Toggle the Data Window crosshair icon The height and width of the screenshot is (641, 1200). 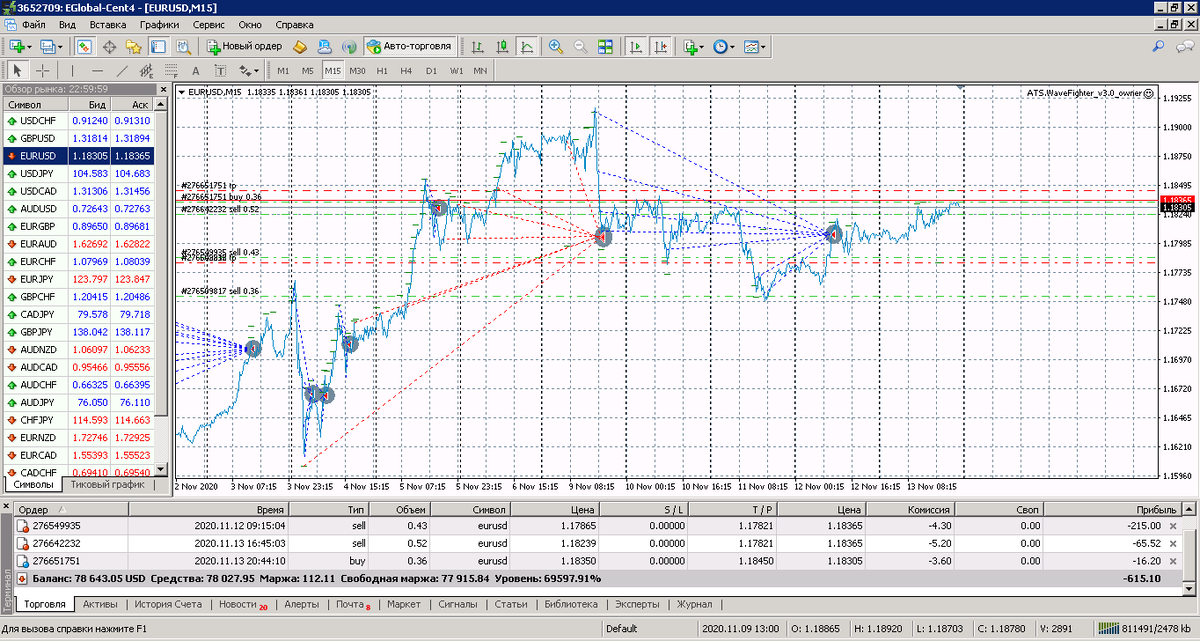tap(110, 46)
